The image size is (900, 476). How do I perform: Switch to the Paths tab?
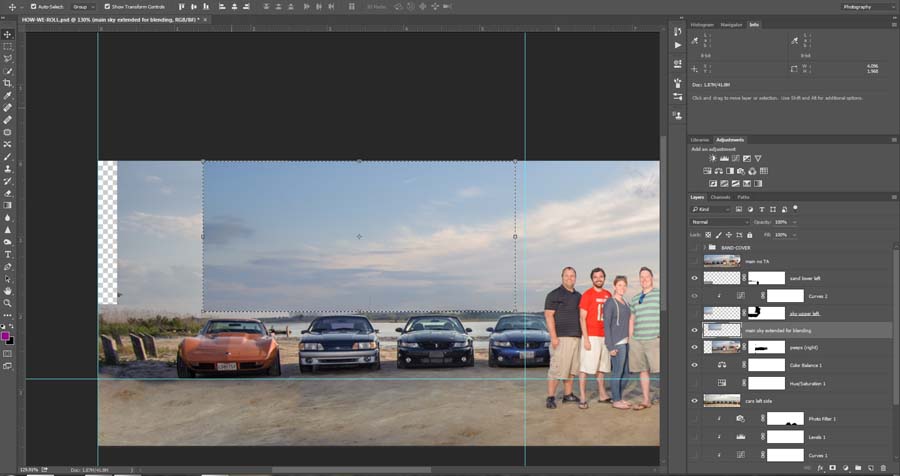[743, 197]
